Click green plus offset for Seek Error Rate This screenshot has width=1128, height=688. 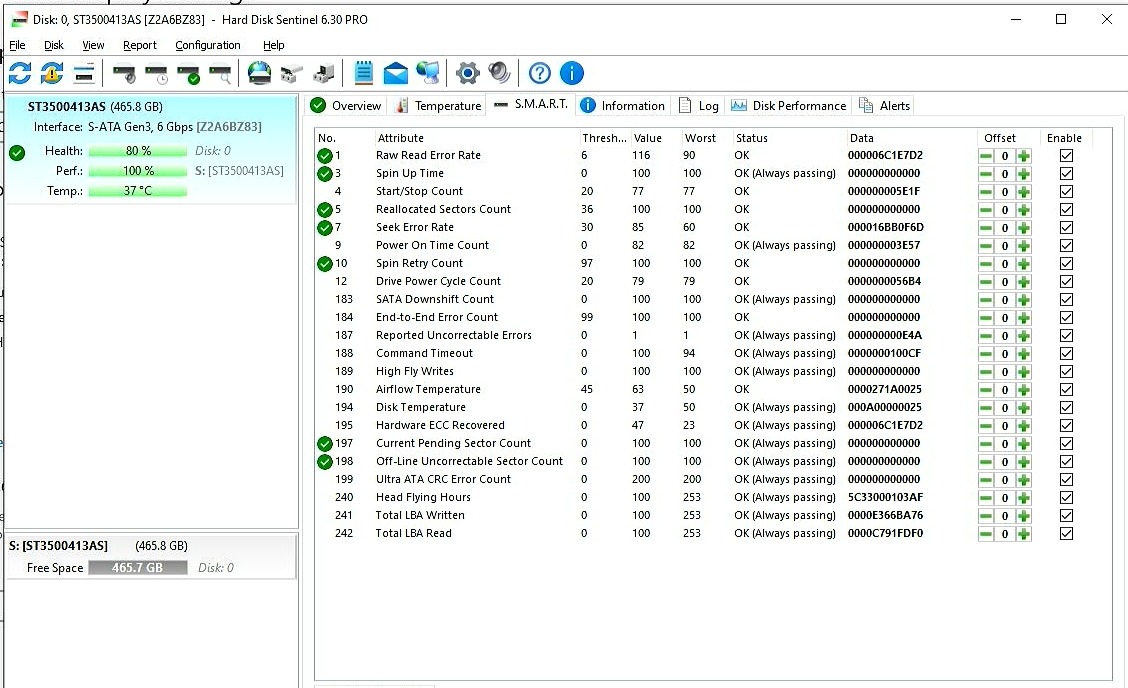pyautogui.click(x=1024, y=227)
